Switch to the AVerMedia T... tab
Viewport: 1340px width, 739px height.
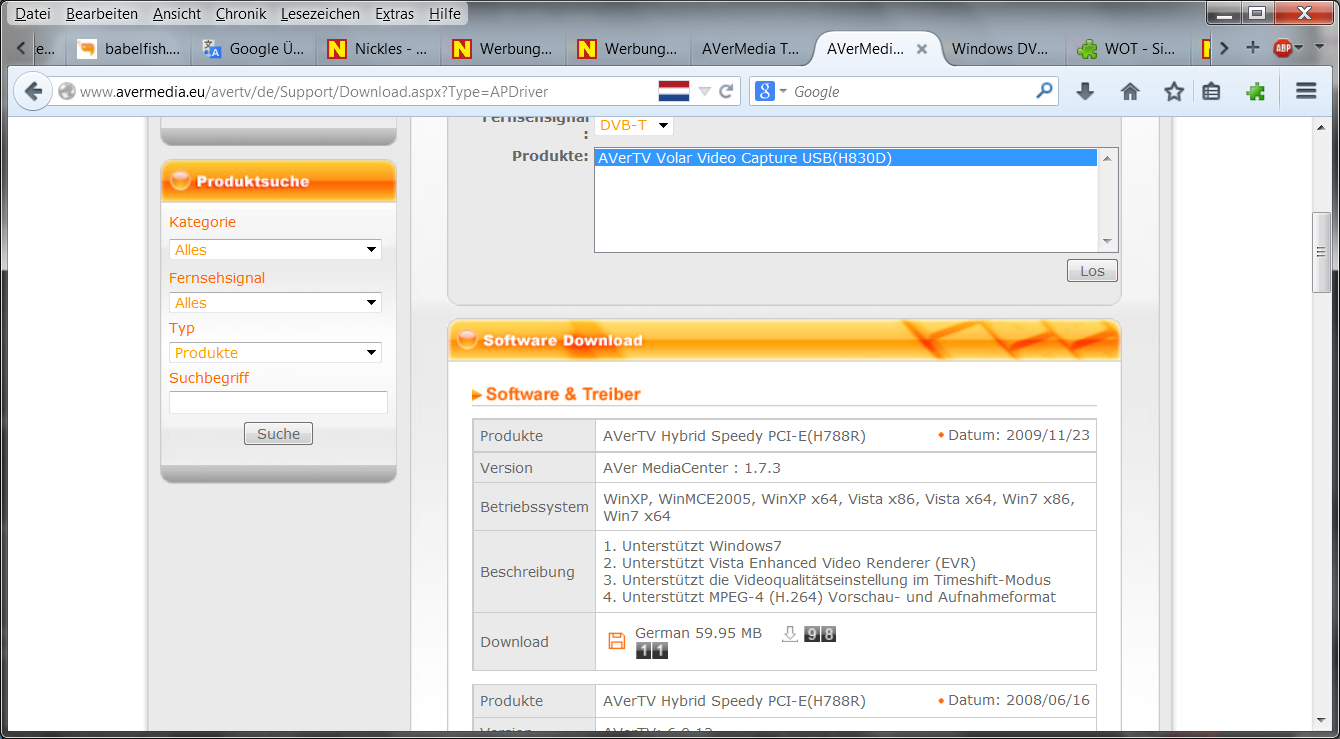(752, 49)
